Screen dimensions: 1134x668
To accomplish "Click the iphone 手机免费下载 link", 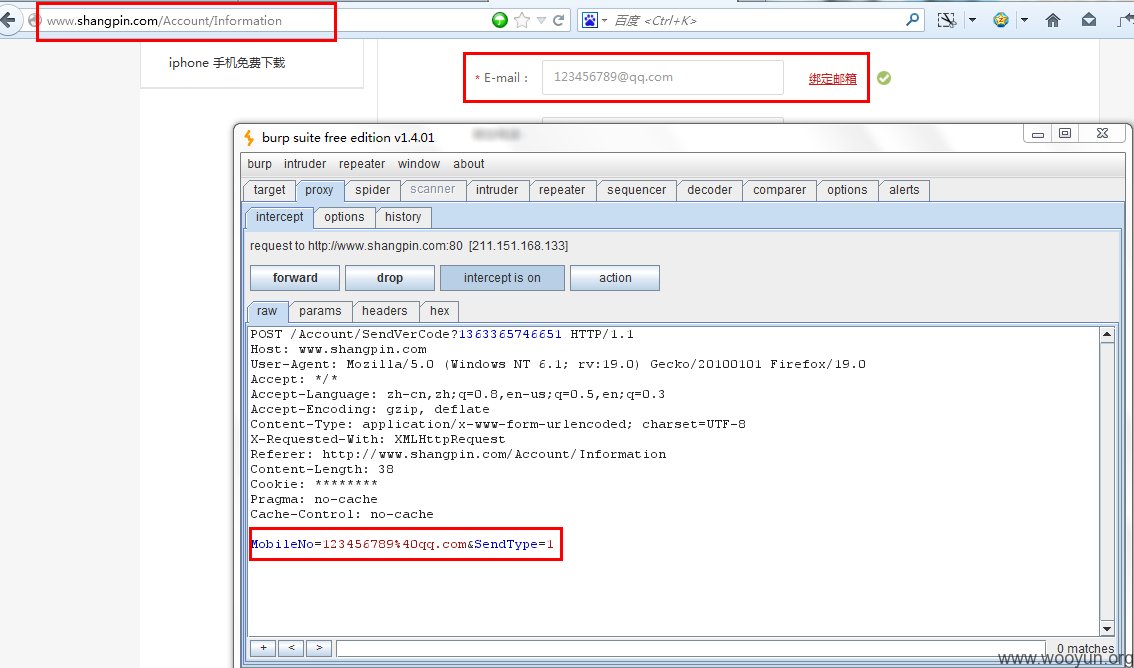I will click(x=227, y=63).
